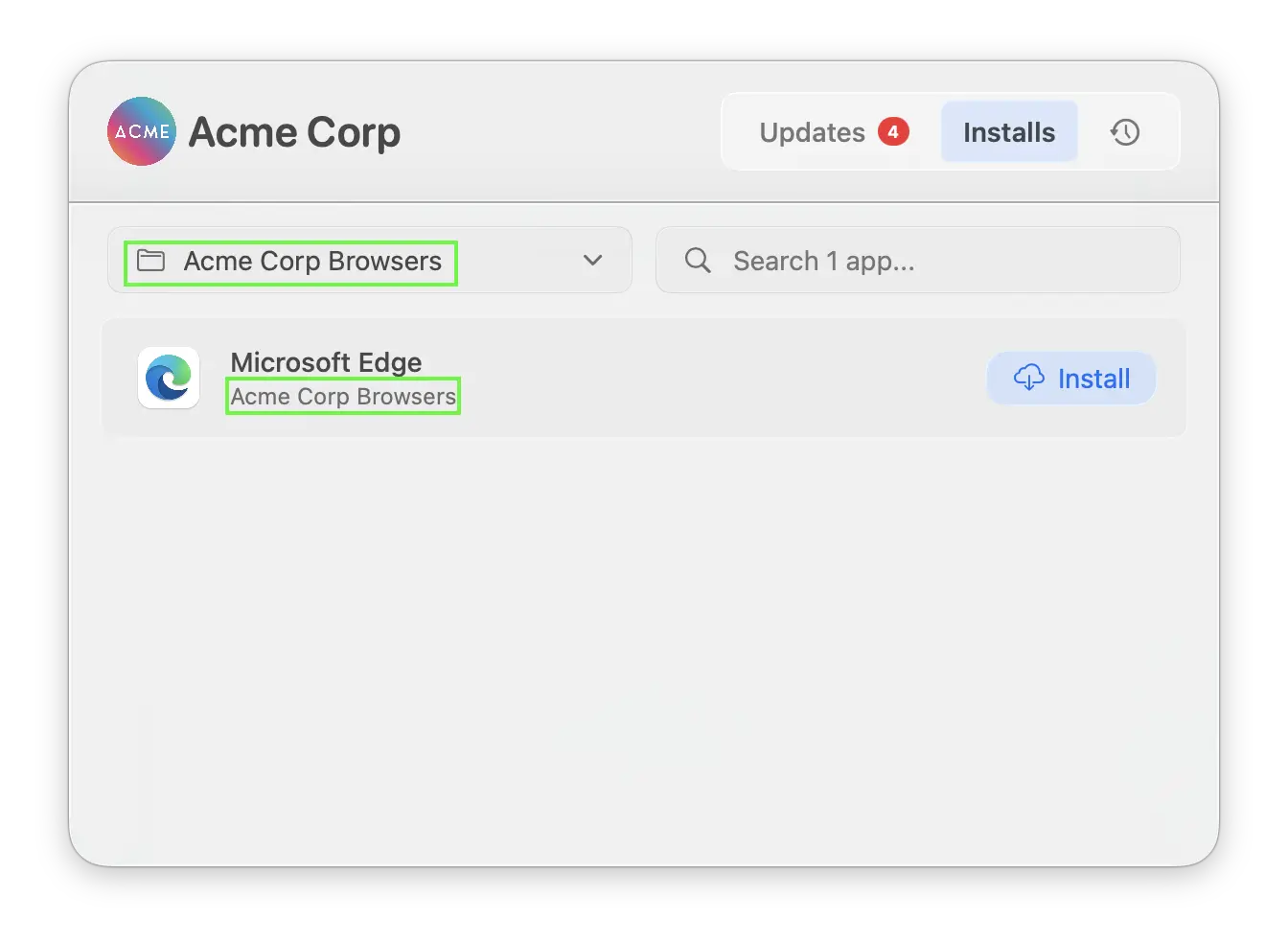Select the Installs tab
1288x943 pixels.
point(1009,132)
